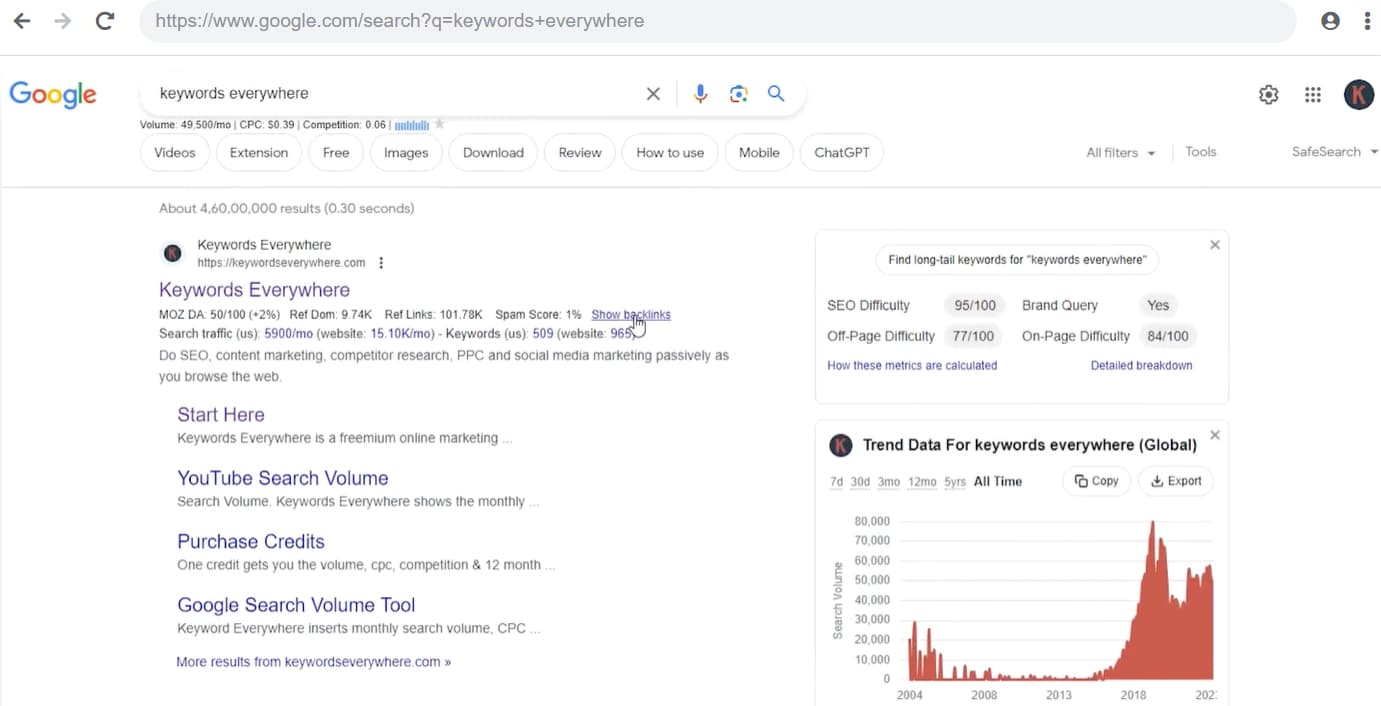
Task: Select the Mobile filter chip
Action: point(759,153)
